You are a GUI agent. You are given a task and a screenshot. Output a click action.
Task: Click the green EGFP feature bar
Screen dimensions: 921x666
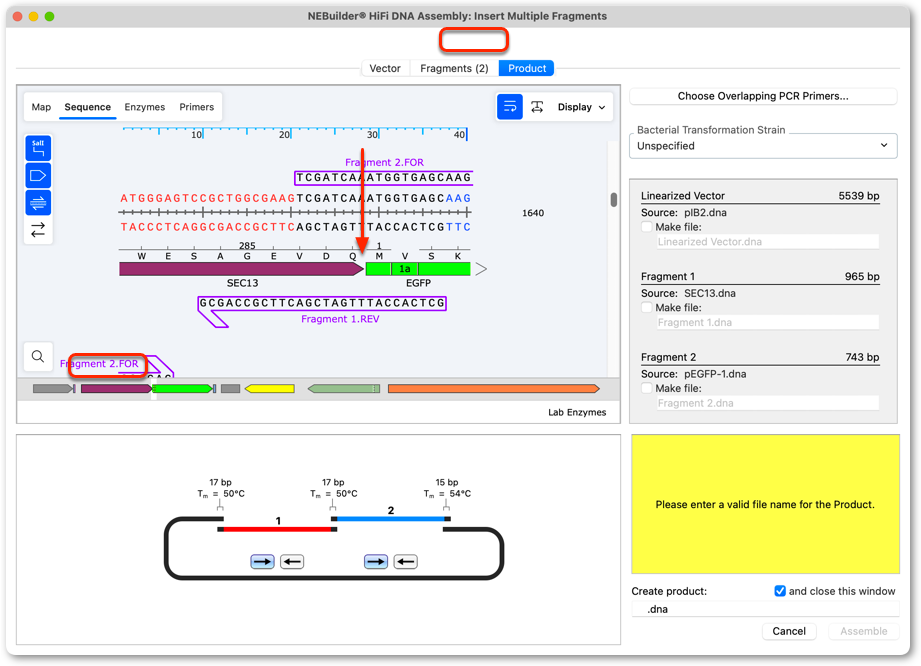418,269
